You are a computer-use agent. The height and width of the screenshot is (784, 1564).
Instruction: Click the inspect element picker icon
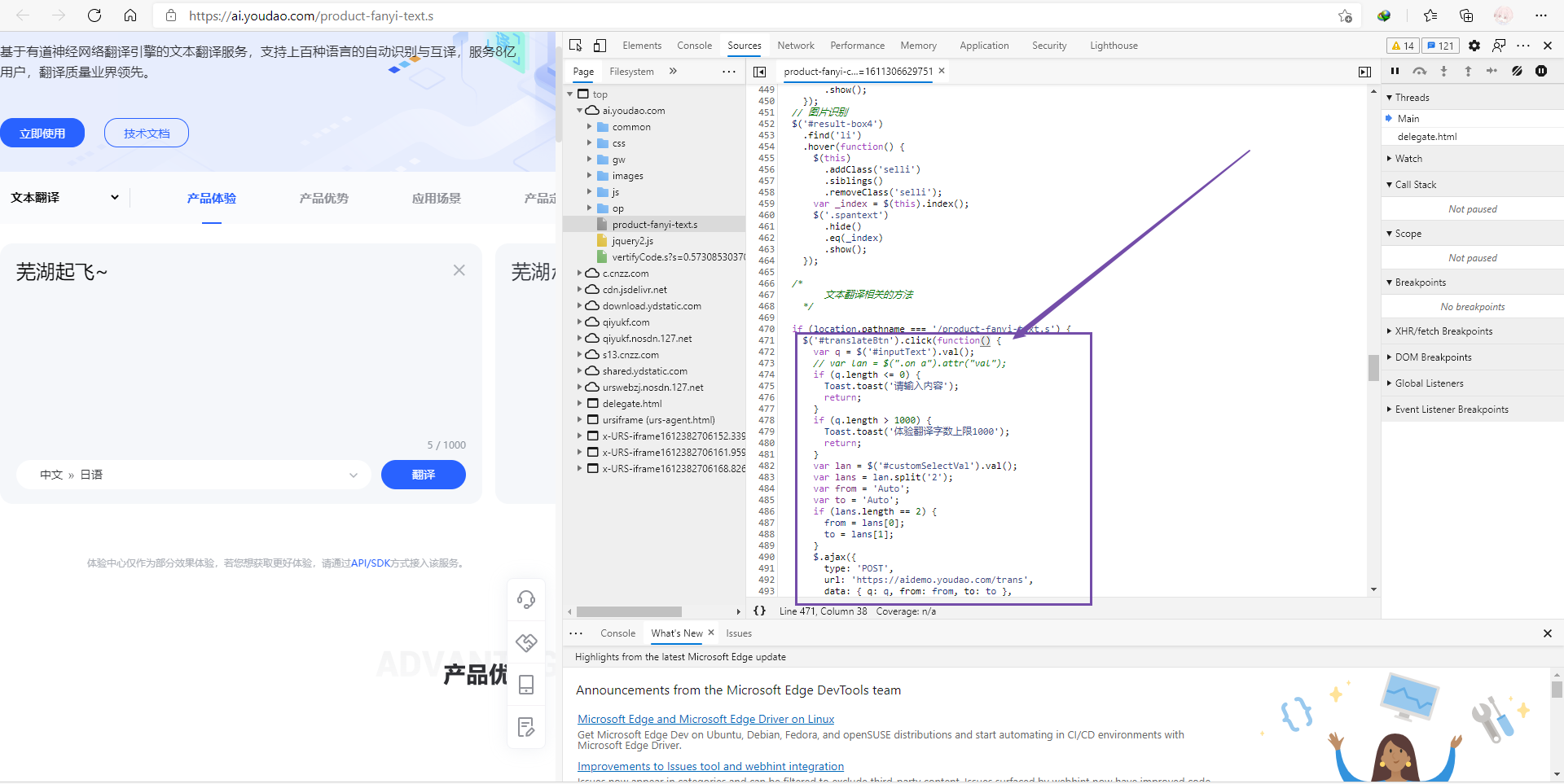pyautogui.click(x=576, y=46)
